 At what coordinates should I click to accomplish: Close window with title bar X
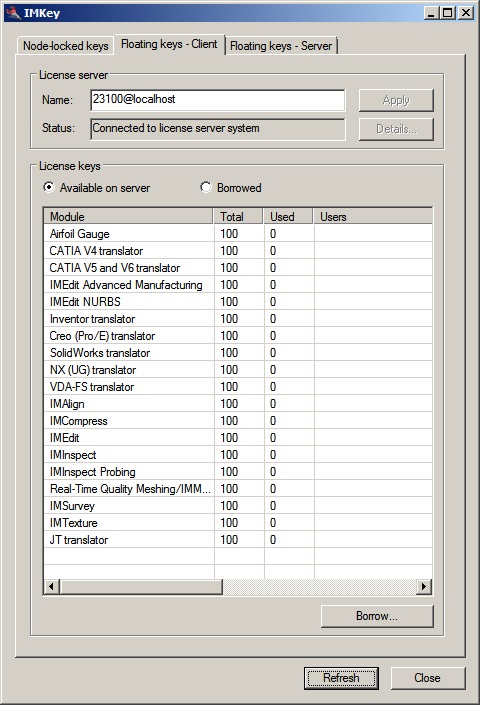tap(466, 13)
